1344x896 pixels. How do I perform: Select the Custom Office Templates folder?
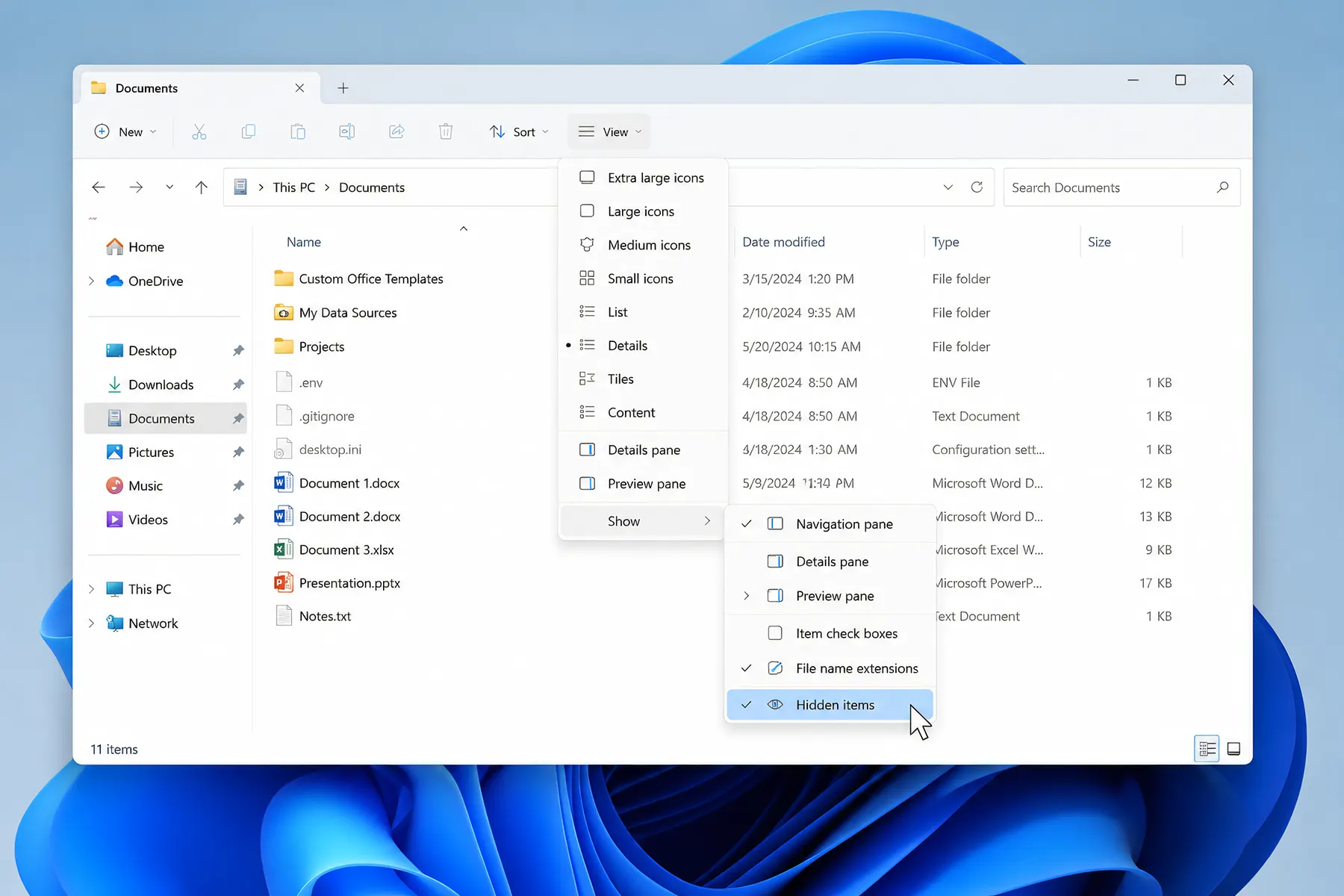coord(358,279)
